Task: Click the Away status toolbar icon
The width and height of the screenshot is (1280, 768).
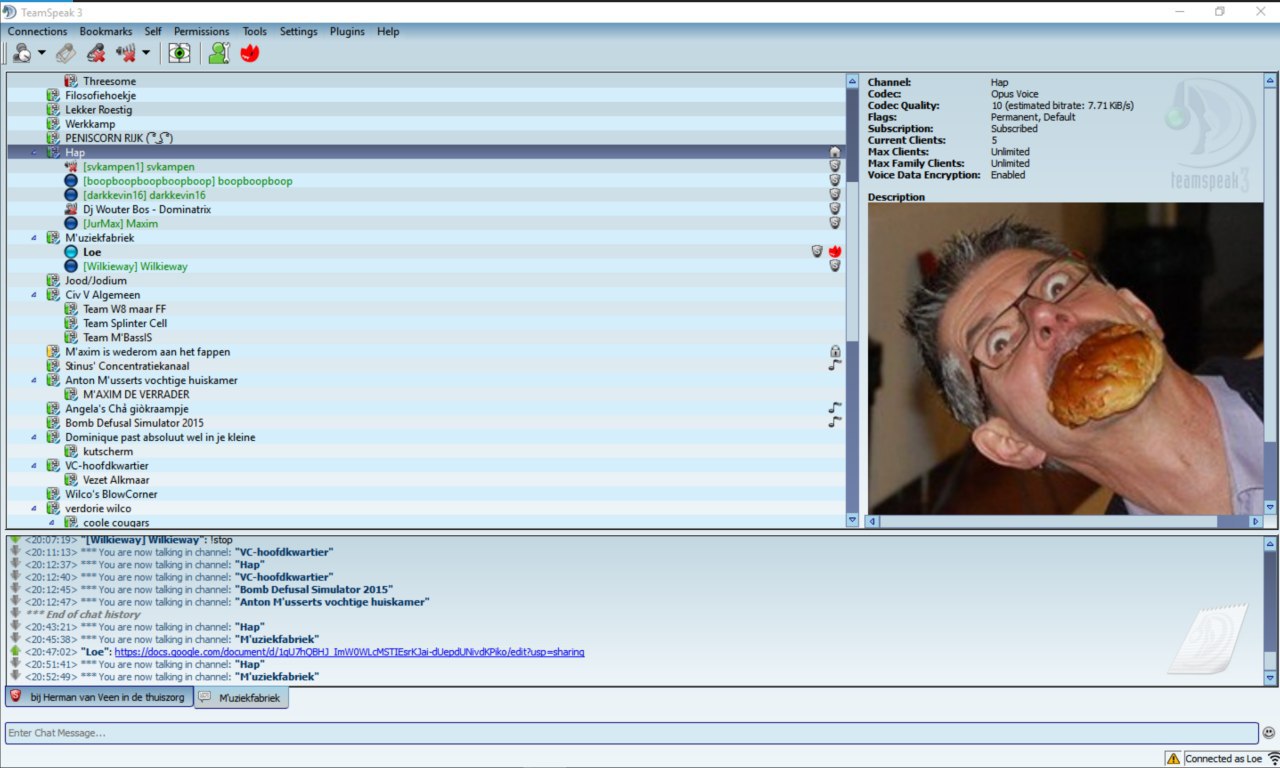Action: coord(22,53)
